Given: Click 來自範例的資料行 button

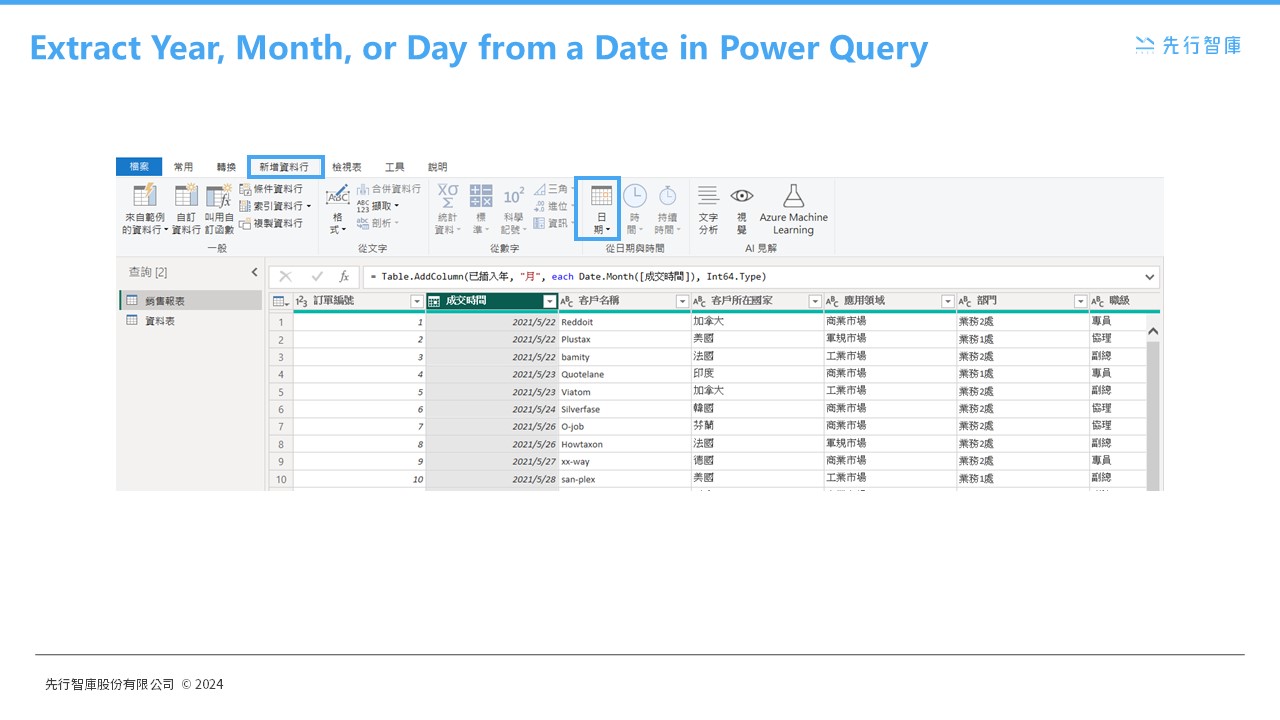Looking at the screenshot, I should [x=143, y=208].
